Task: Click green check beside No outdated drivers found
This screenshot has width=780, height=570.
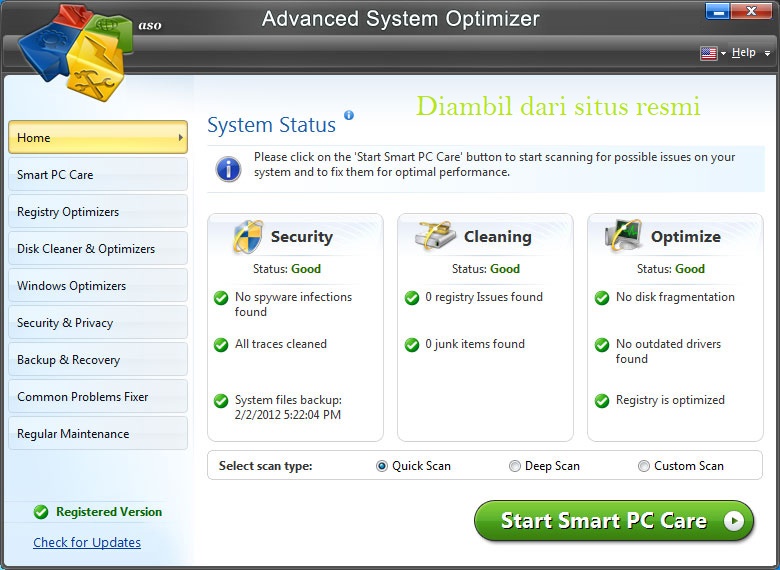Action: 602,345
